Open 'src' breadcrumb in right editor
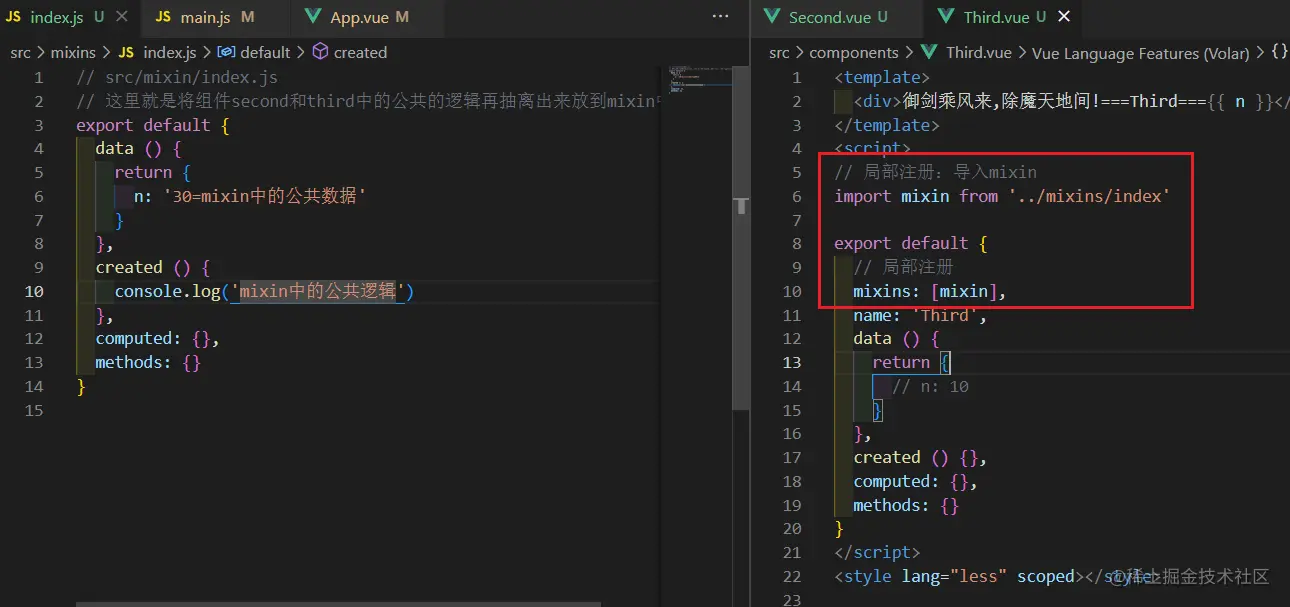 [x=779, y=53]
